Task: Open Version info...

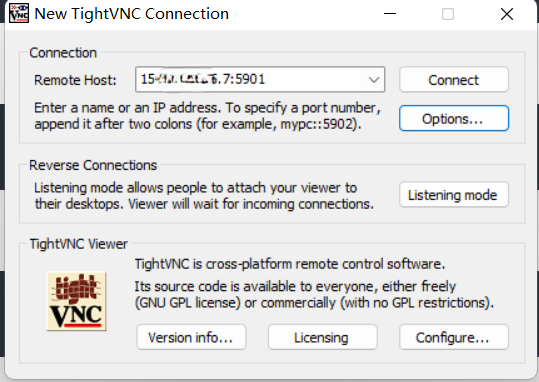Action: [191, 337]
